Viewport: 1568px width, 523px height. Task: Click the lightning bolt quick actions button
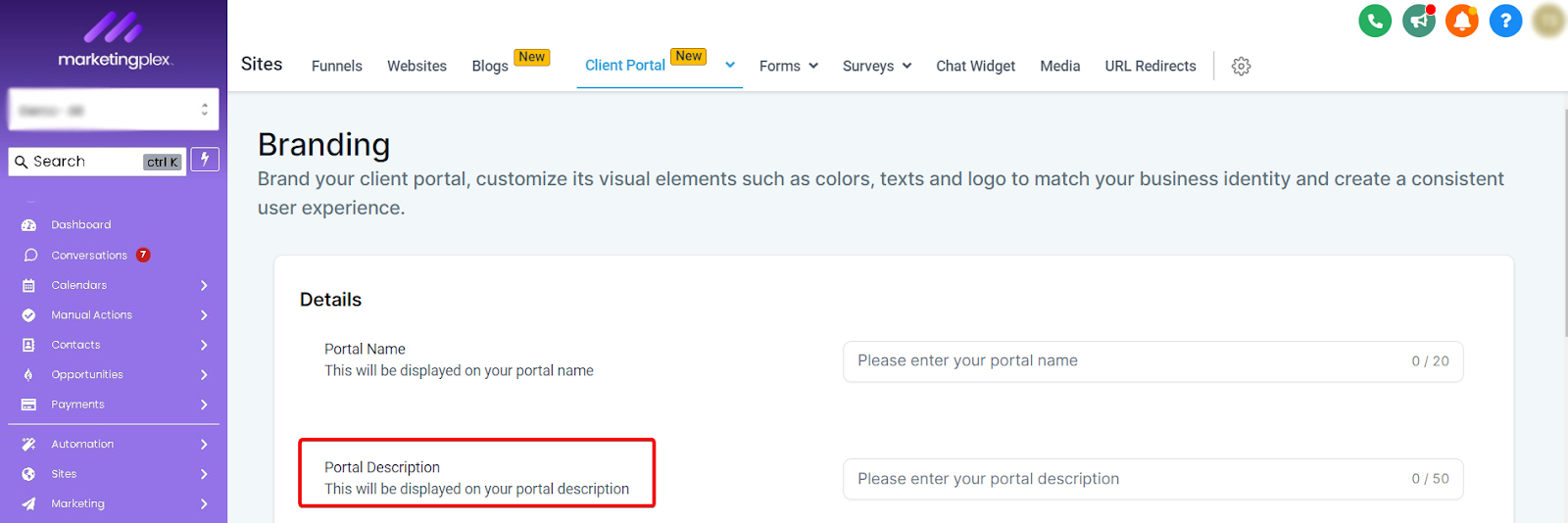[x=205, y=159]
